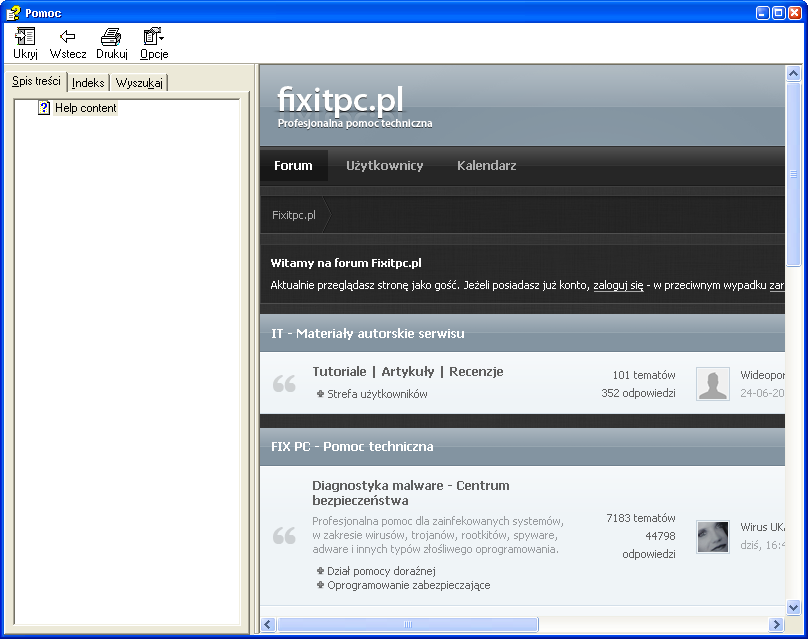Open the Opcje options menu
Viewport: 808px width, 639px height.
pos(154,43)
